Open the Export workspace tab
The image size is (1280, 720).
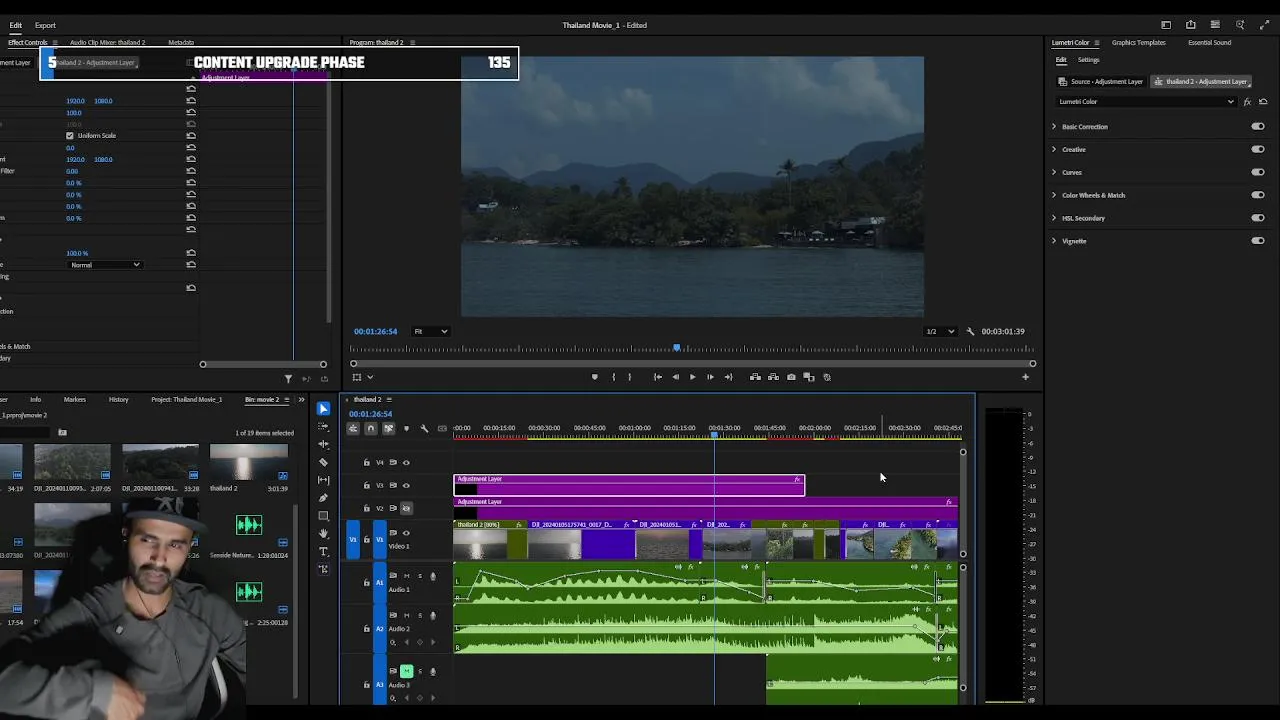pos(45,25)
